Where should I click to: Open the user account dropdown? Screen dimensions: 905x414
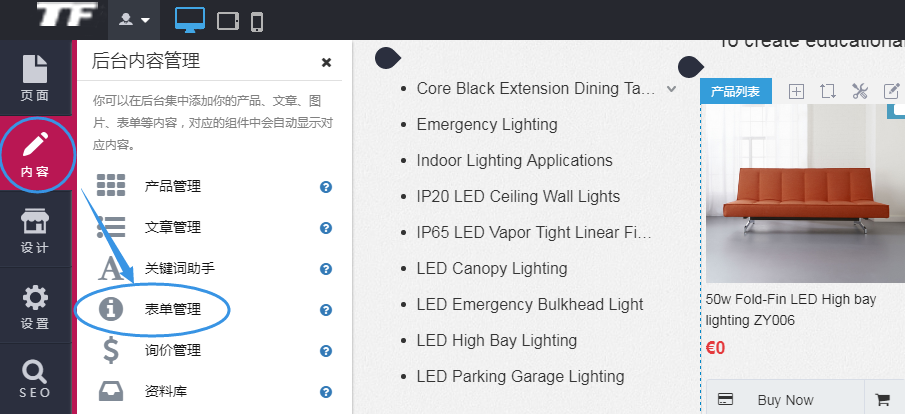[x=134, y=20]
